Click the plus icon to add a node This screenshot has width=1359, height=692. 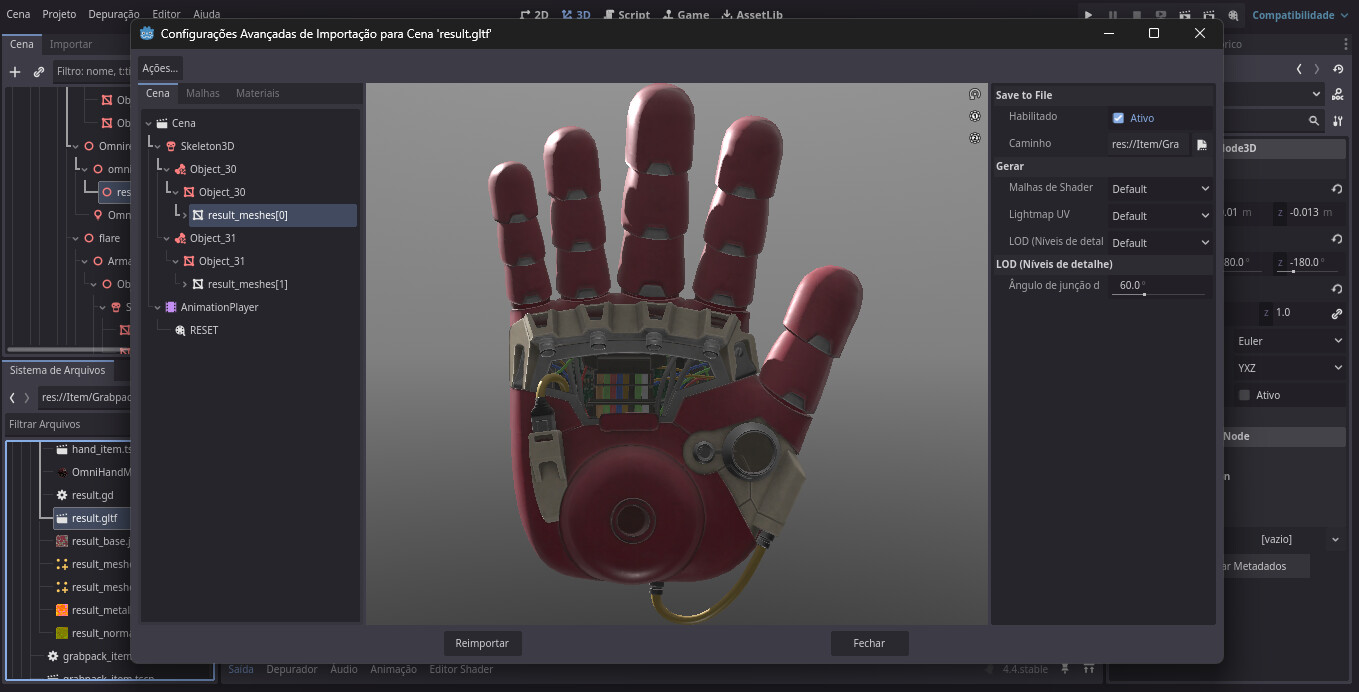(15, 72)
